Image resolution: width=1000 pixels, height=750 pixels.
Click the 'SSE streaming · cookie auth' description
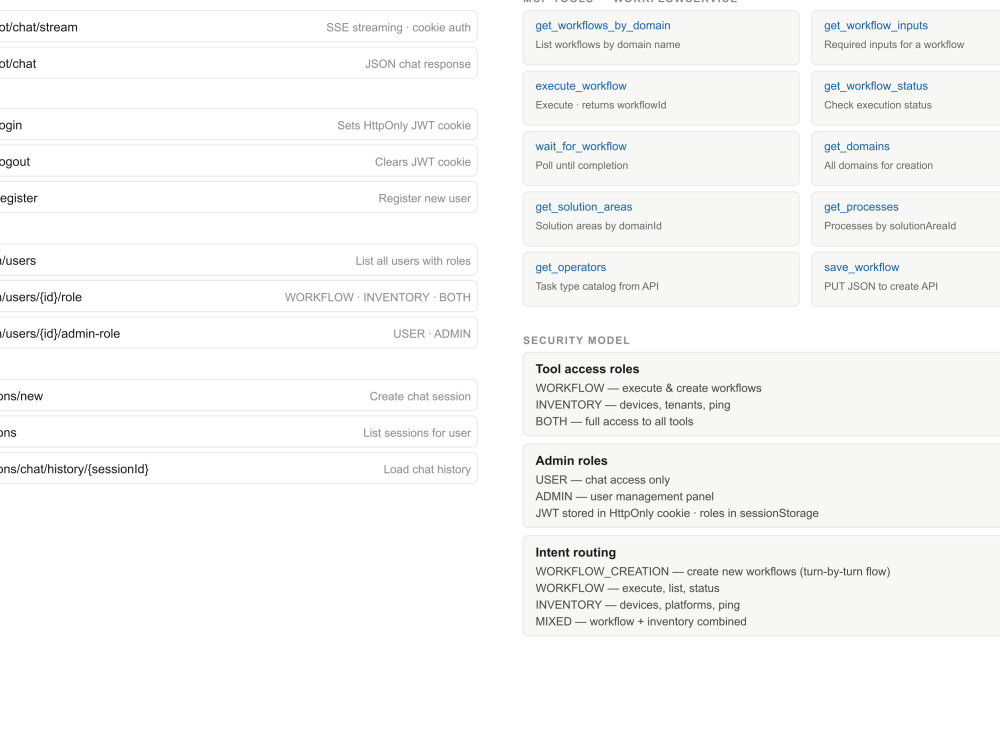point(398,27)
